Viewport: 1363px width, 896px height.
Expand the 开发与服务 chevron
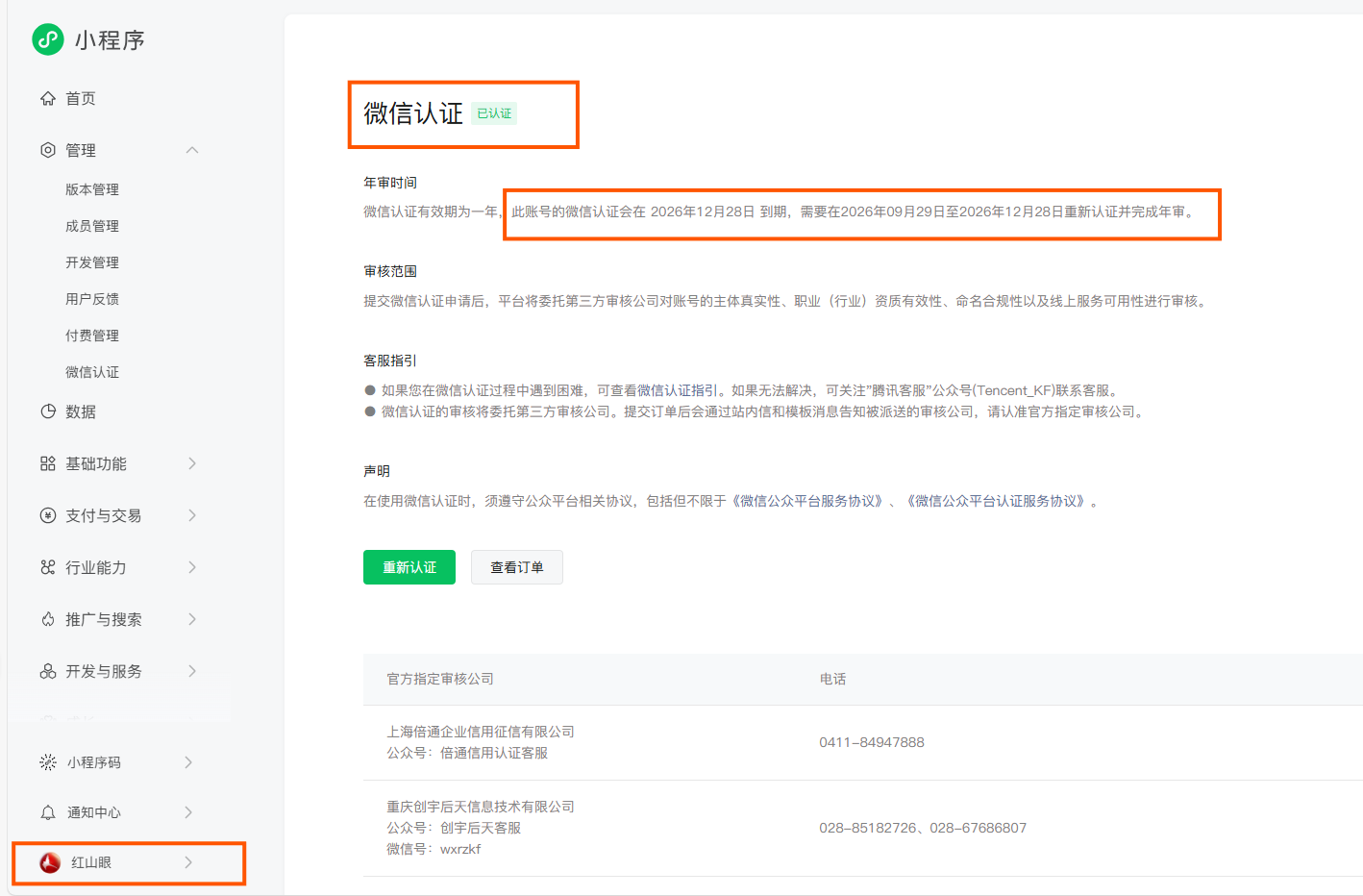point(192,671)
